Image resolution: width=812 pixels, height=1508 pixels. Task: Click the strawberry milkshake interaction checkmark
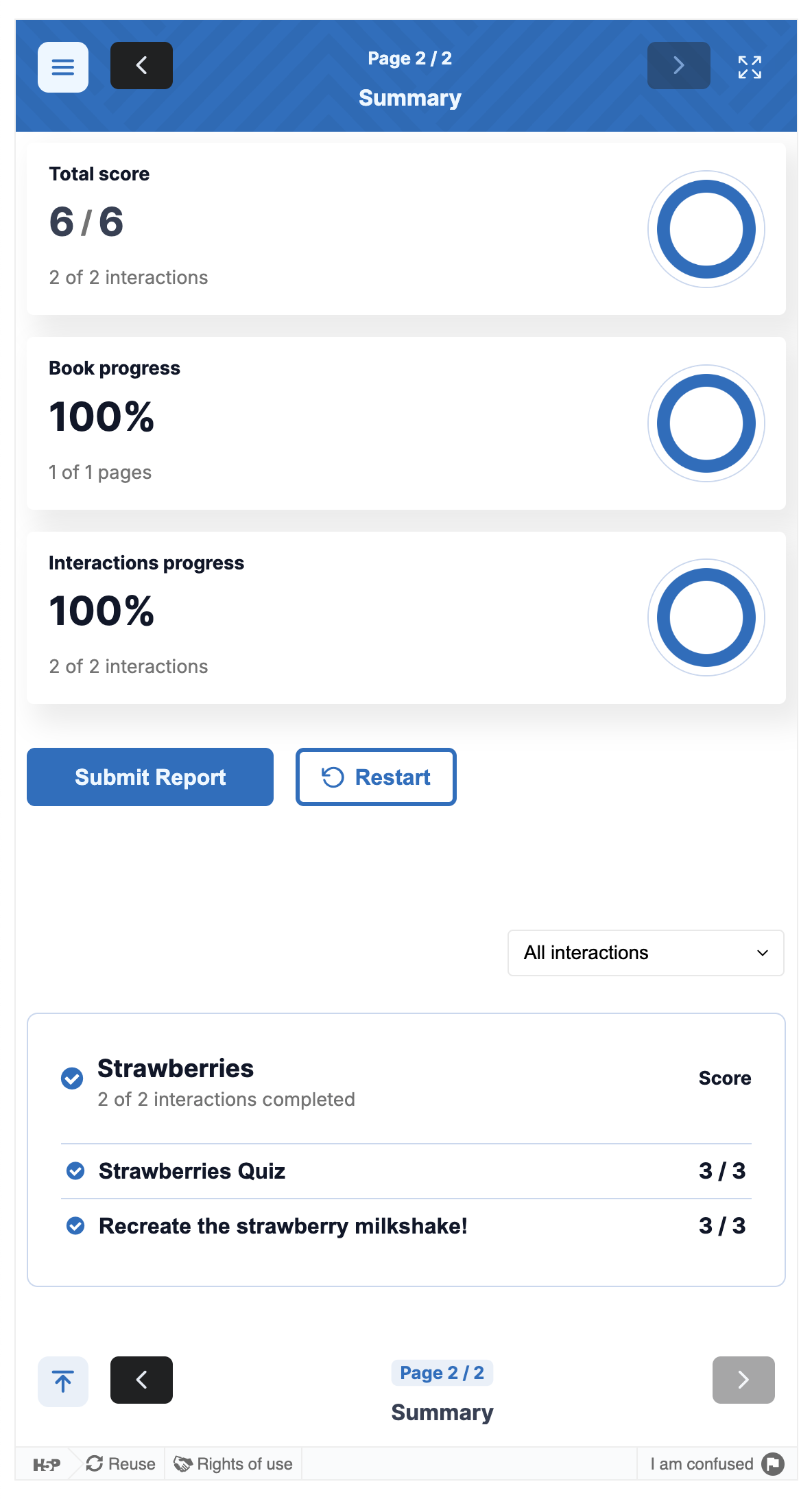(75, 1225)
